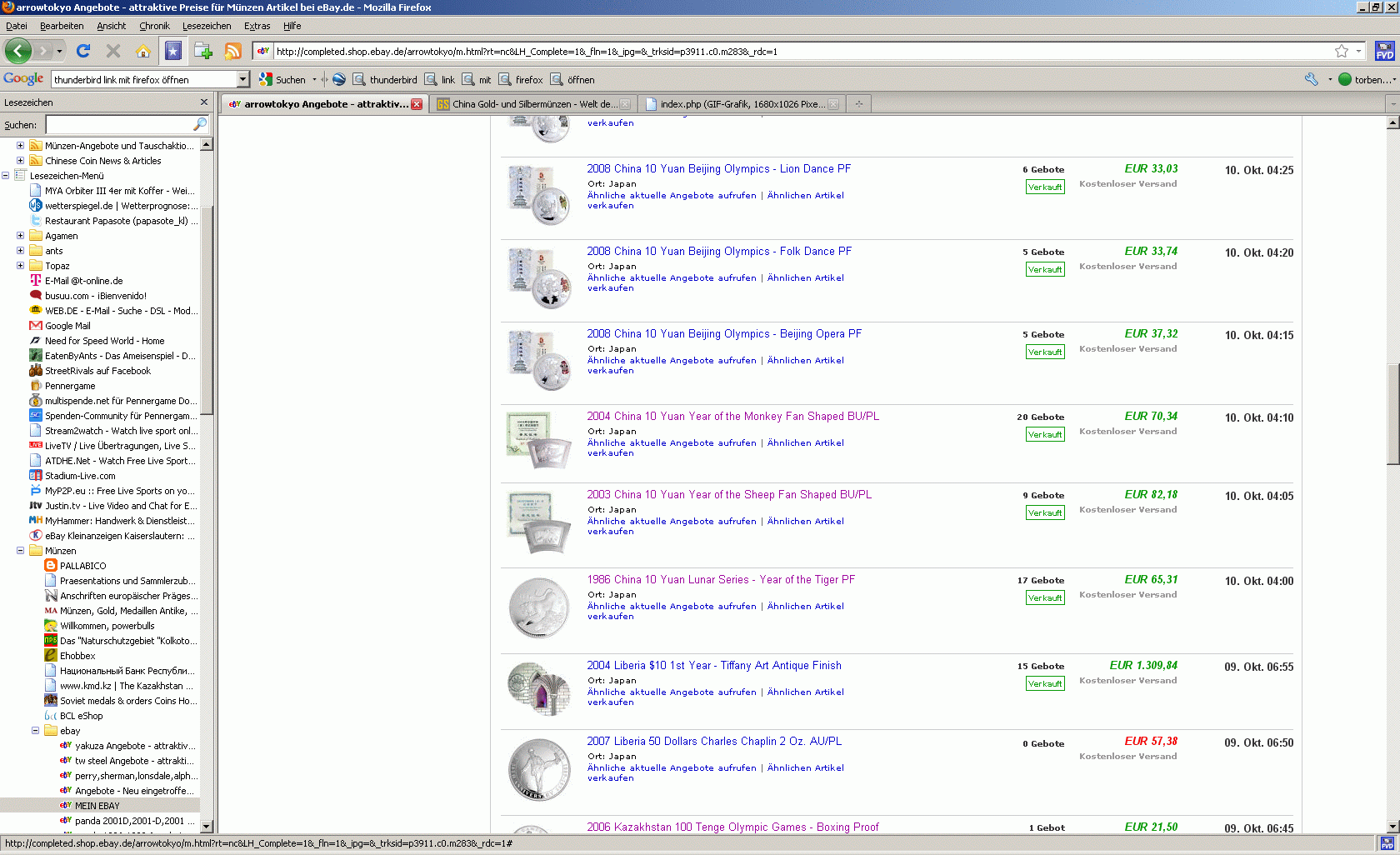Image resolution: width=1400 pixels, height=855 pixels.
Task: Expand the Agamen bookmark folder
Action: click(20, 236)
